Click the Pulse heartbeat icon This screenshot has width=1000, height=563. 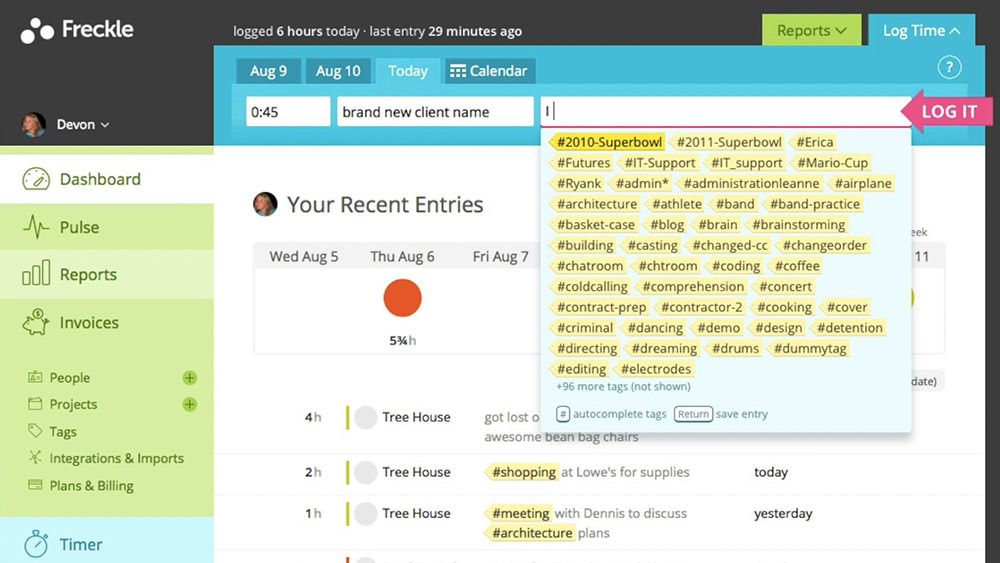tap(36, 227)
